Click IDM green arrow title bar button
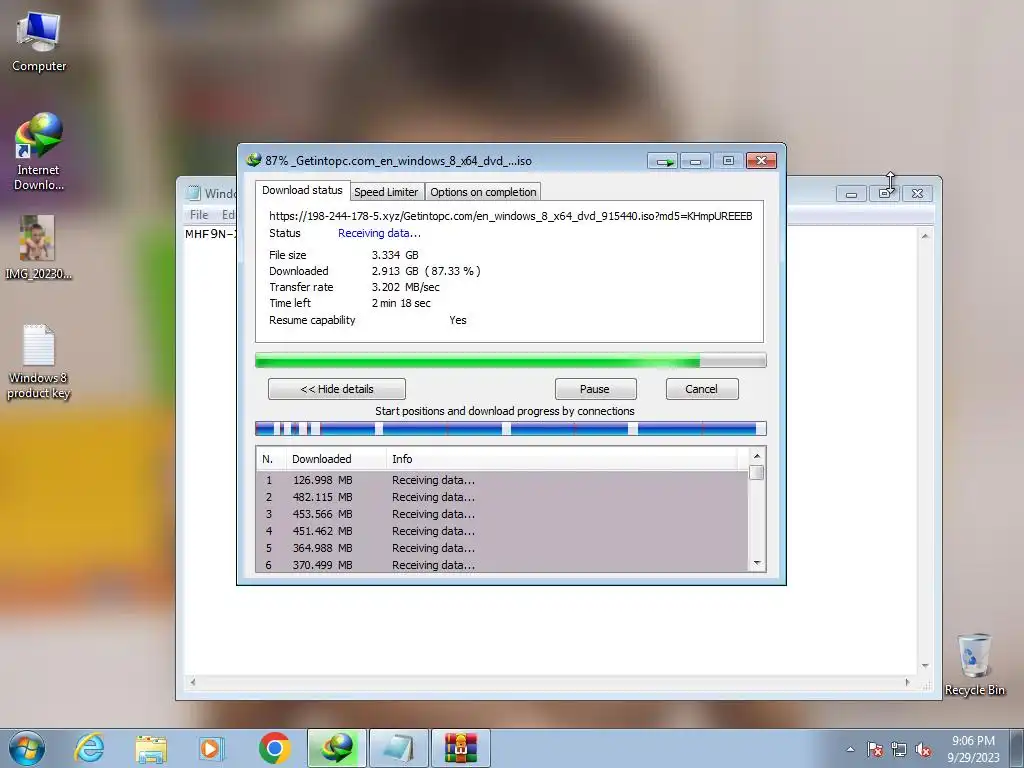The height and width of the screenshot is (768, 1024). coord(663,161)
